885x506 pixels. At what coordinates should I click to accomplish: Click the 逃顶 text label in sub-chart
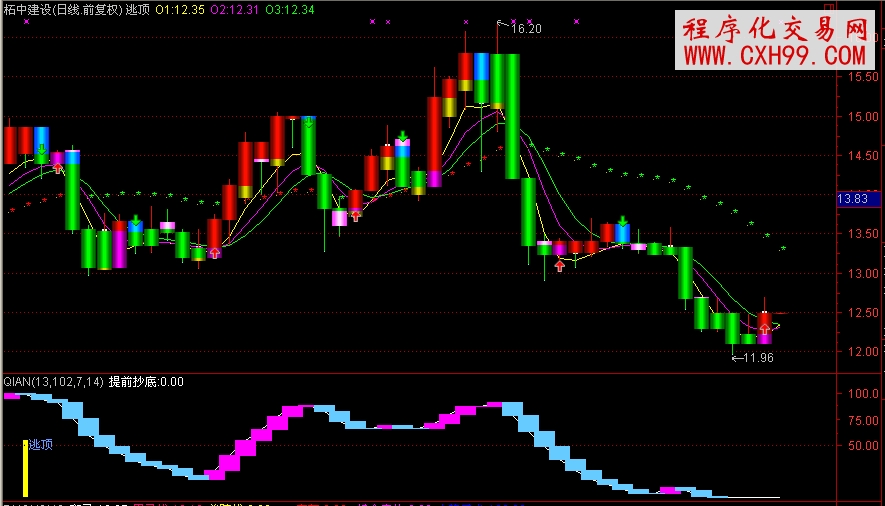41,445
